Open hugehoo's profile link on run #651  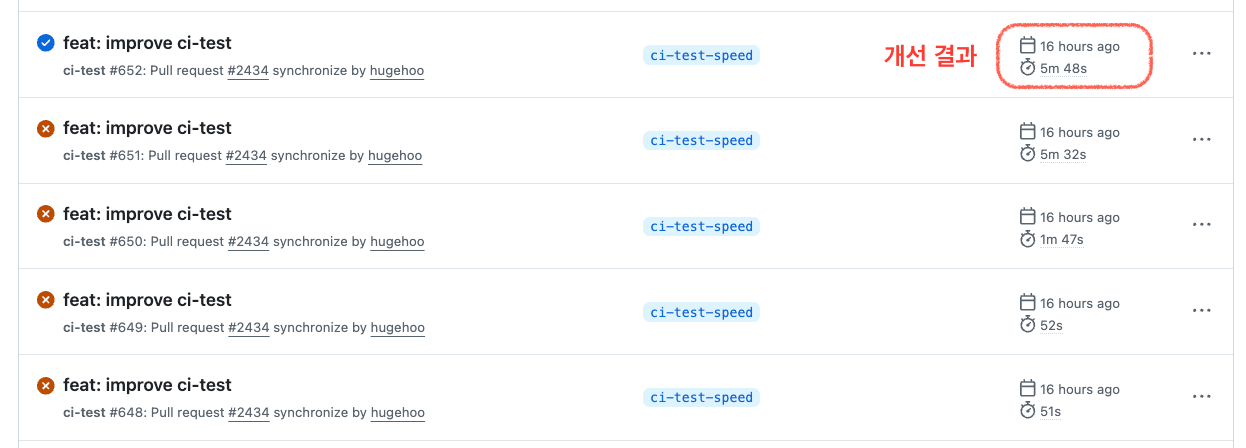tap(395, 156)
